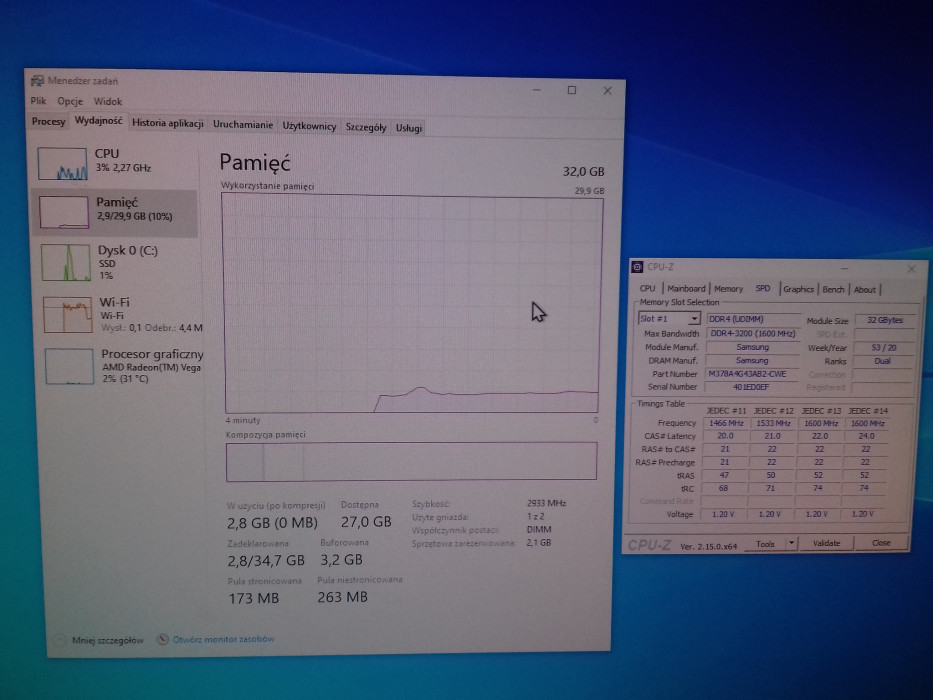This screenshot has height=700, width=933.
Task: Click the CPU 3% 2,27 GHz label
Action: (x=123, y=160)
